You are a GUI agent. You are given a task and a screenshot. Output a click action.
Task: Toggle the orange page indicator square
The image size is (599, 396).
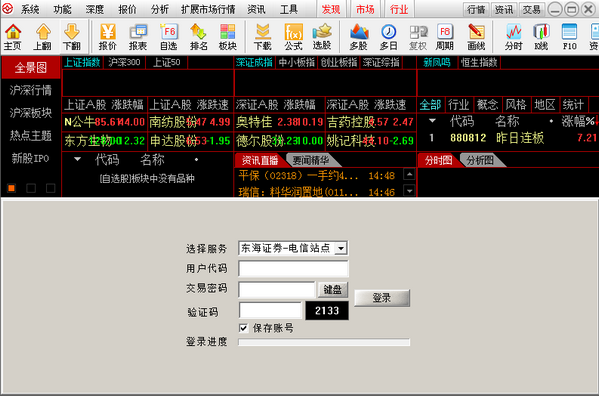(x=11, y=188)
